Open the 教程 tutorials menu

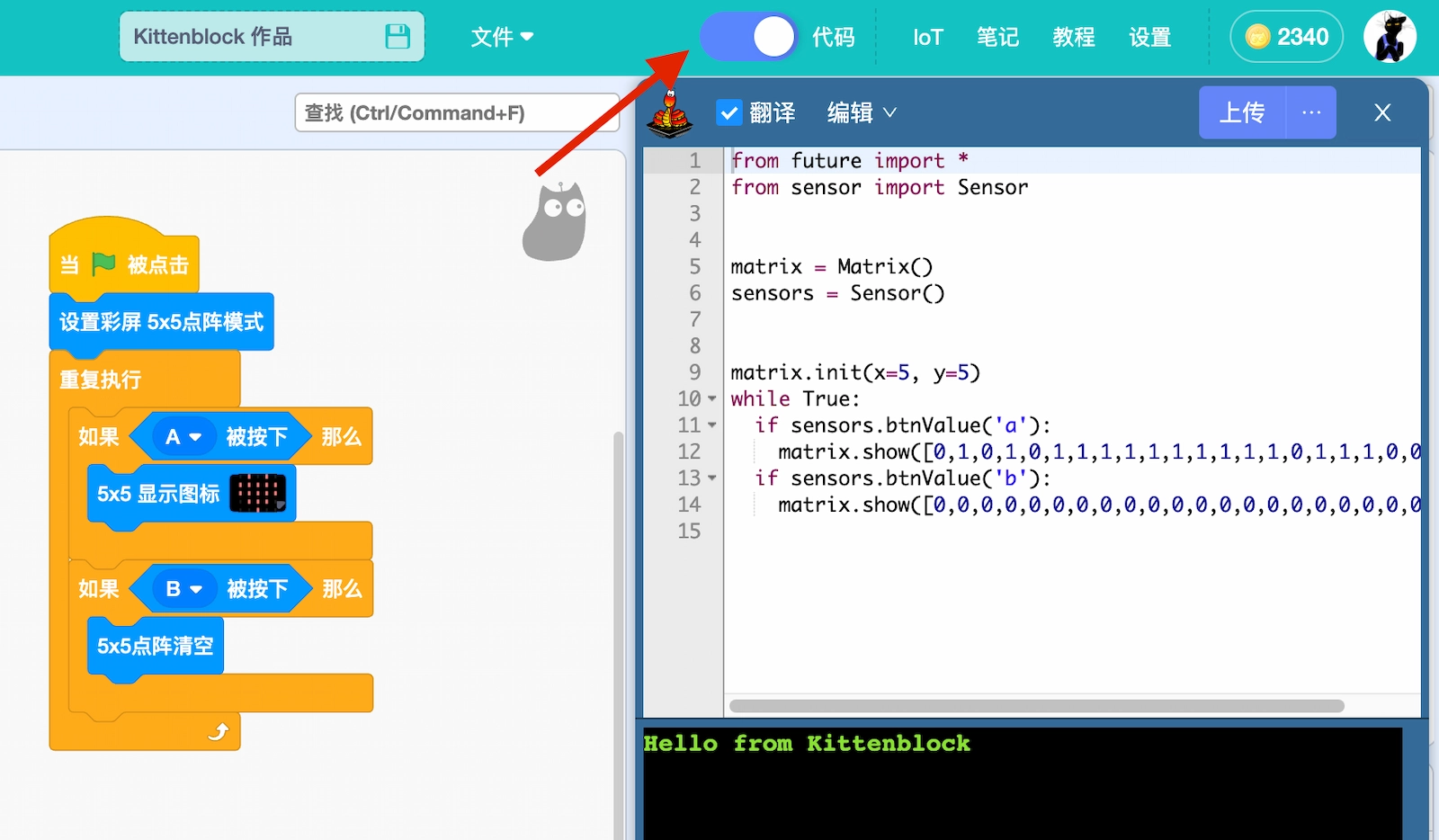tap(1073, 37)
